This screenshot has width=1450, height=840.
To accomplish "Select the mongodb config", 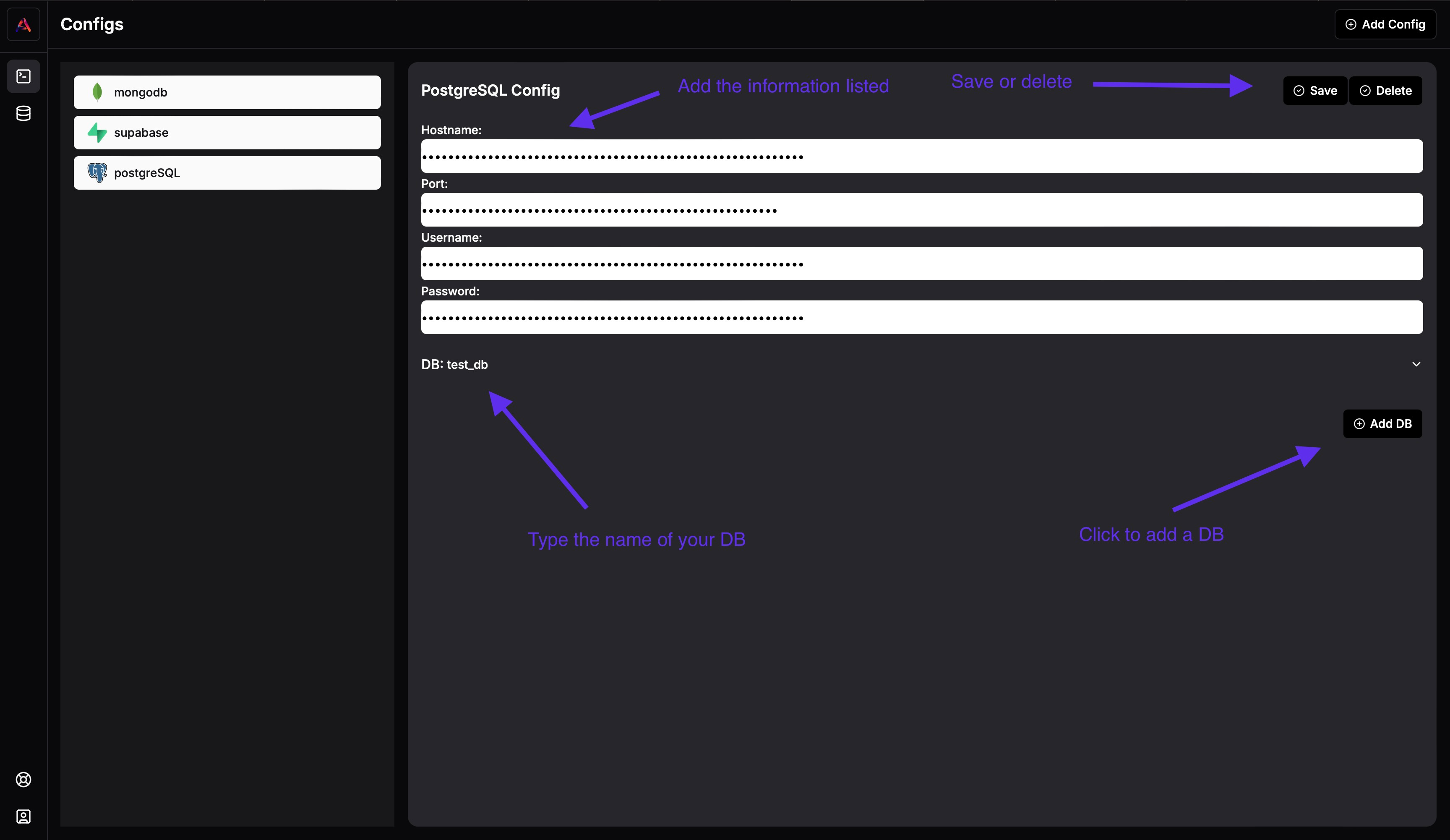I will click(x=227, y=92).
